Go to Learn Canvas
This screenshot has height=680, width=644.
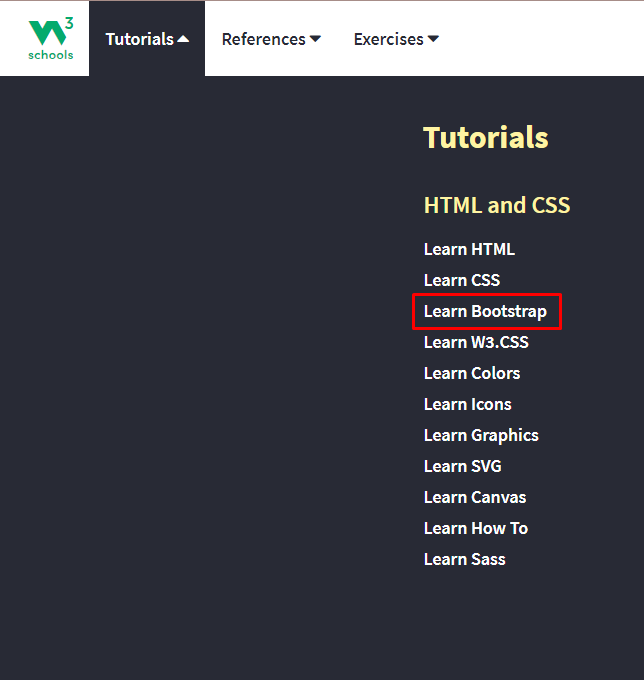pyautogui.click(x=475, y=497)
